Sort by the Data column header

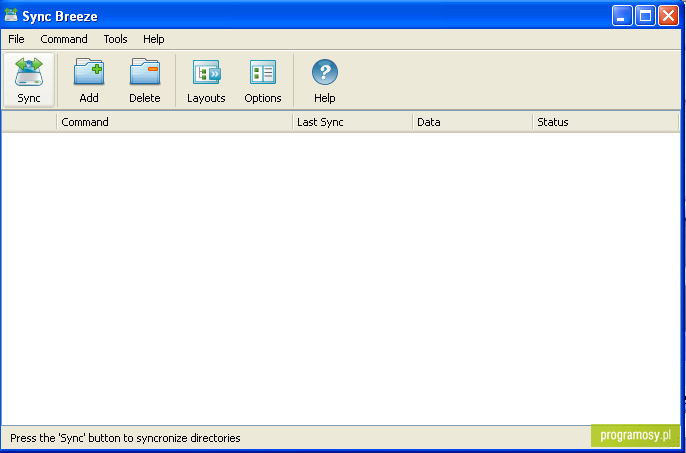(472, 122)
